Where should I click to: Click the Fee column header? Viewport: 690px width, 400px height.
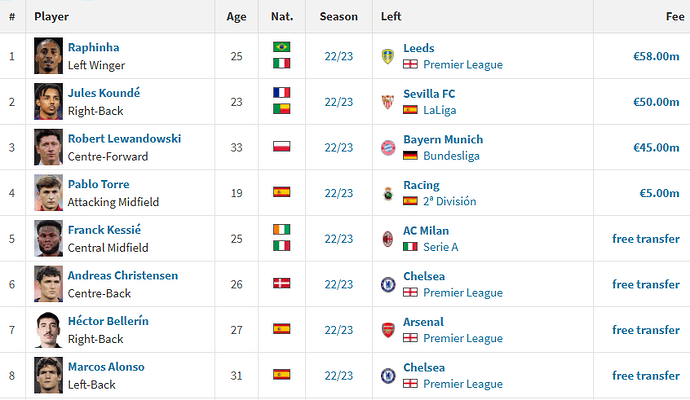pos(675,17)
